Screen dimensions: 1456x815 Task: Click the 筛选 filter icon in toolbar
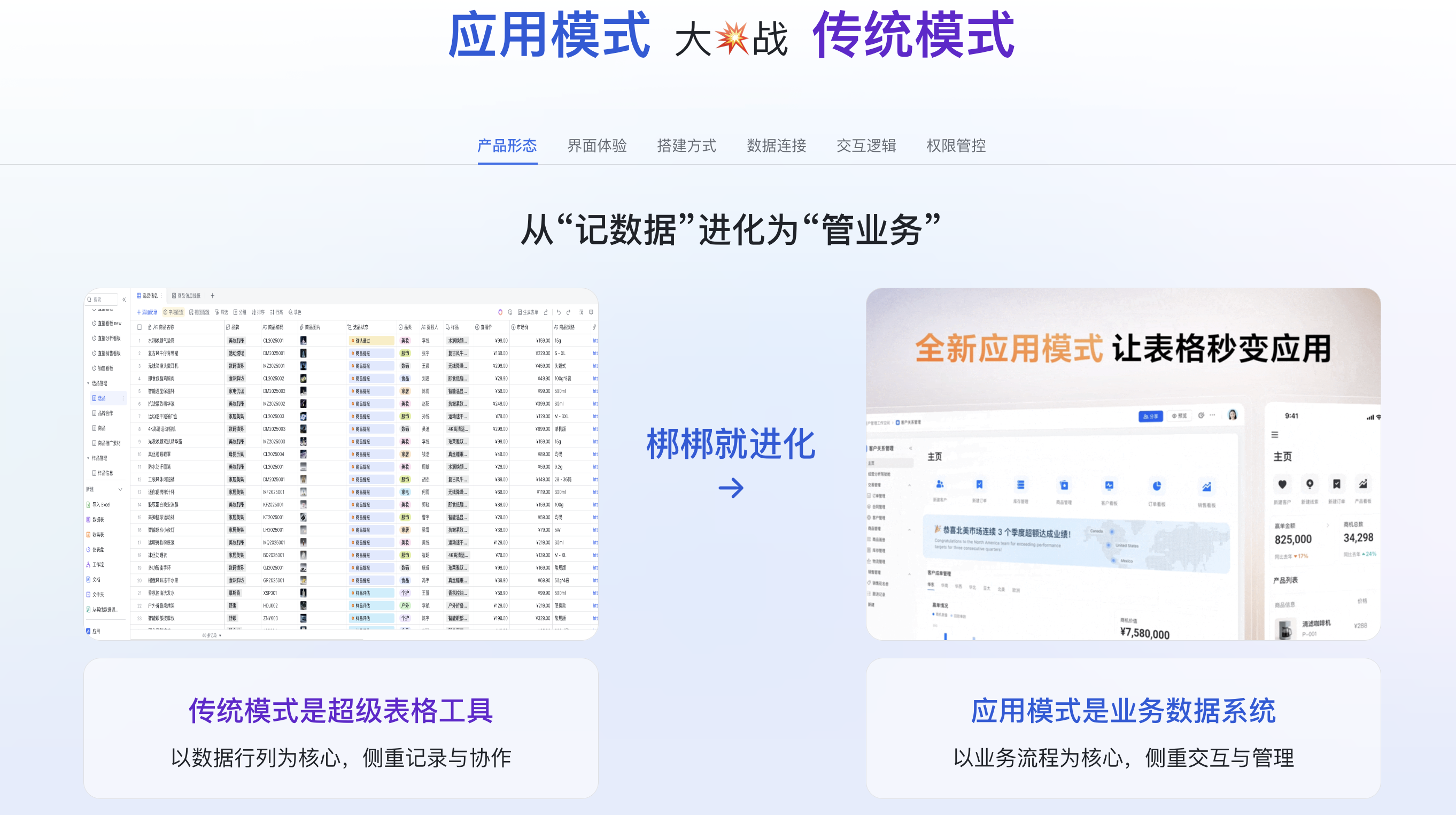click(222, 312)
